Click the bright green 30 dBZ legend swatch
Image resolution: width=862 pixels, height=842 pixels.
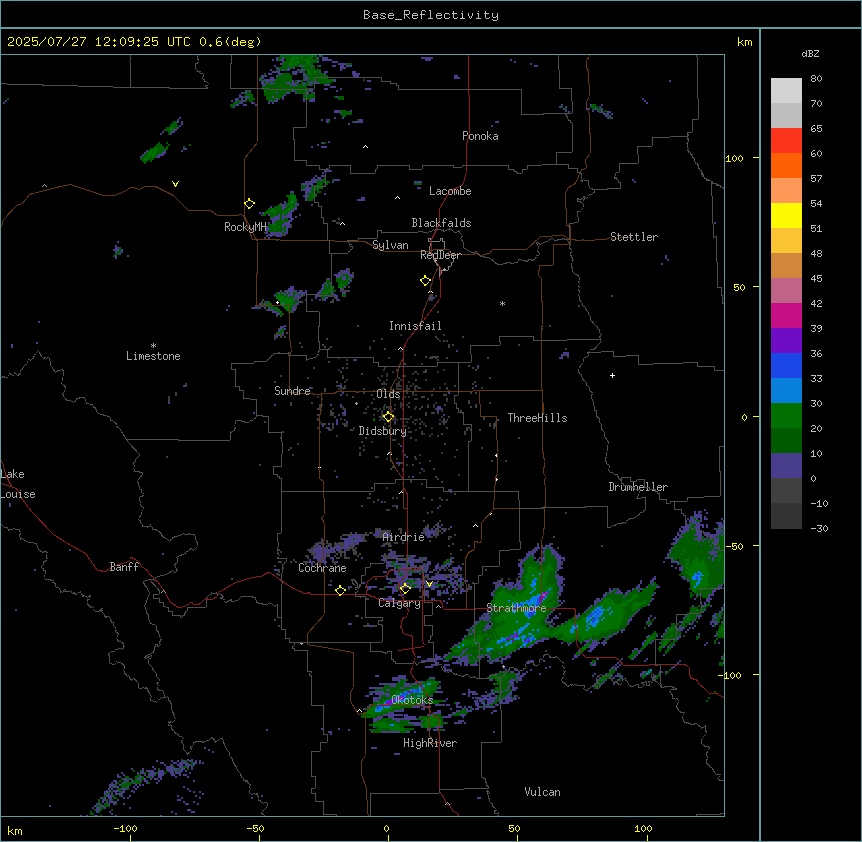pyautogui.click(x=786, y=416)
